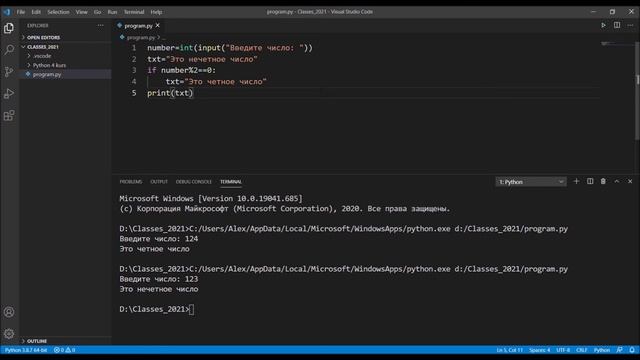
Task: Open the Explorer view in activity bar
Action: point(9,28)
